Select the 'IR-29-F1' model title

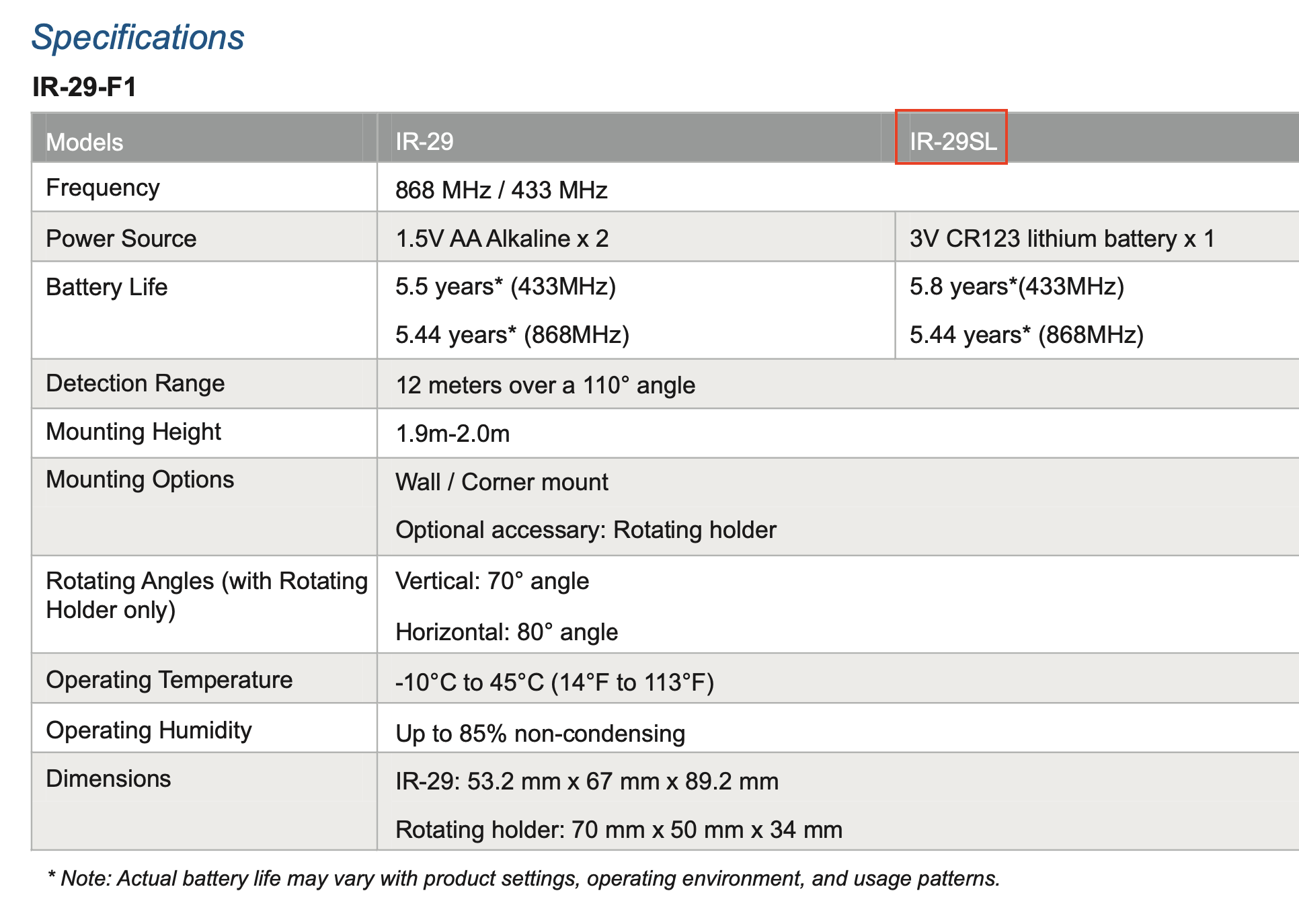coord(85,87)
